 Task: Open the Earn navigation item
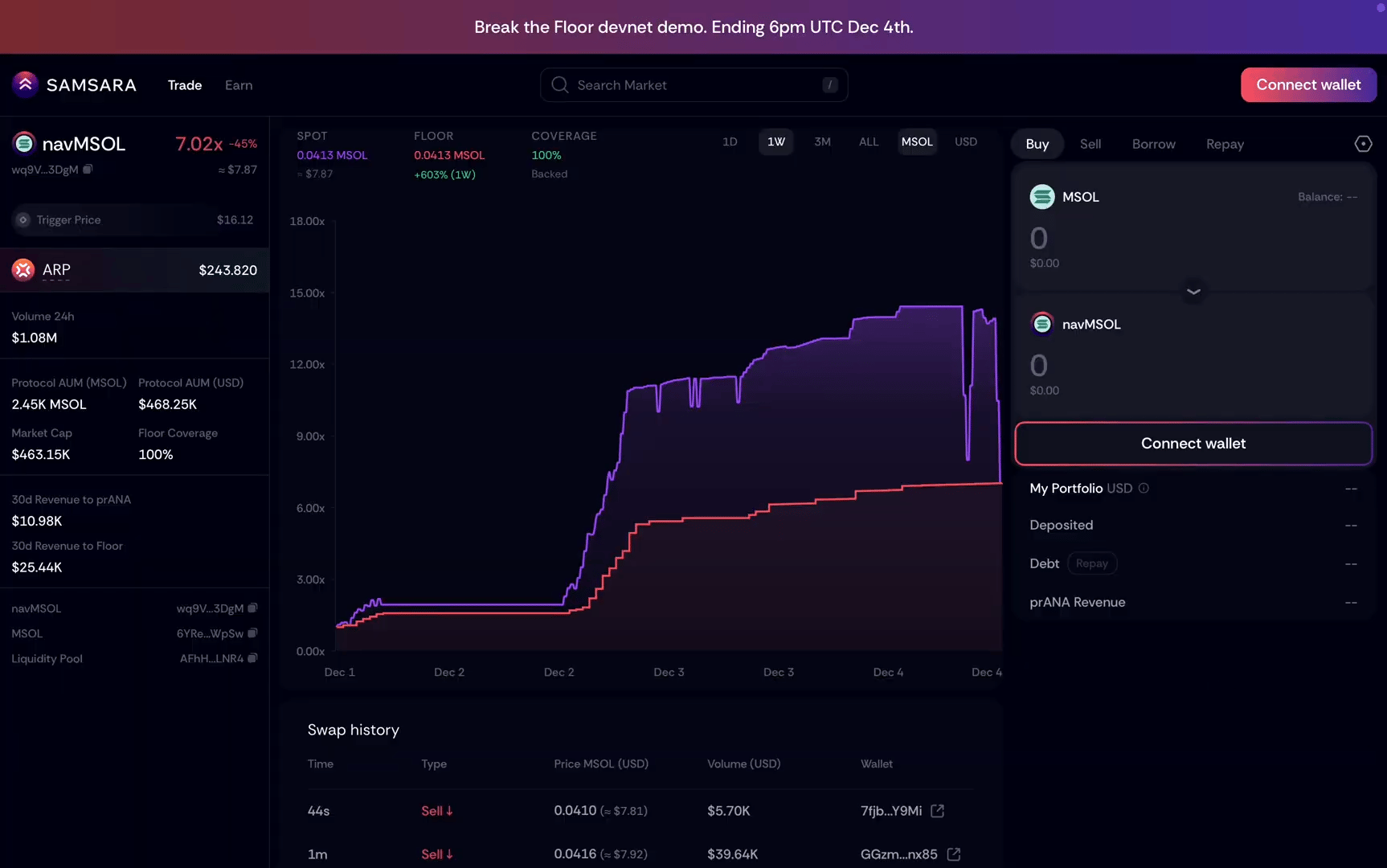click(x=239, y=85)
